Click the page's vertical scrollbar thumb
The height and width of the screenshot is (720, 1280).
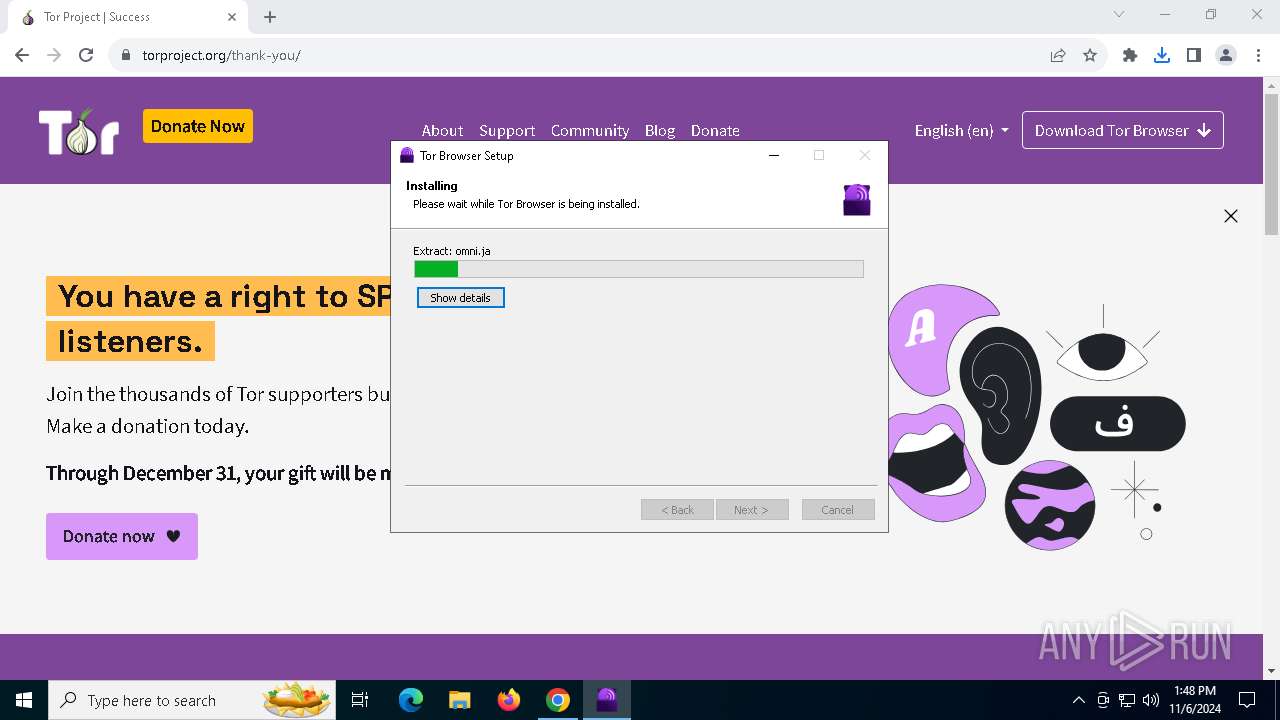click(x=1271, y=165)
